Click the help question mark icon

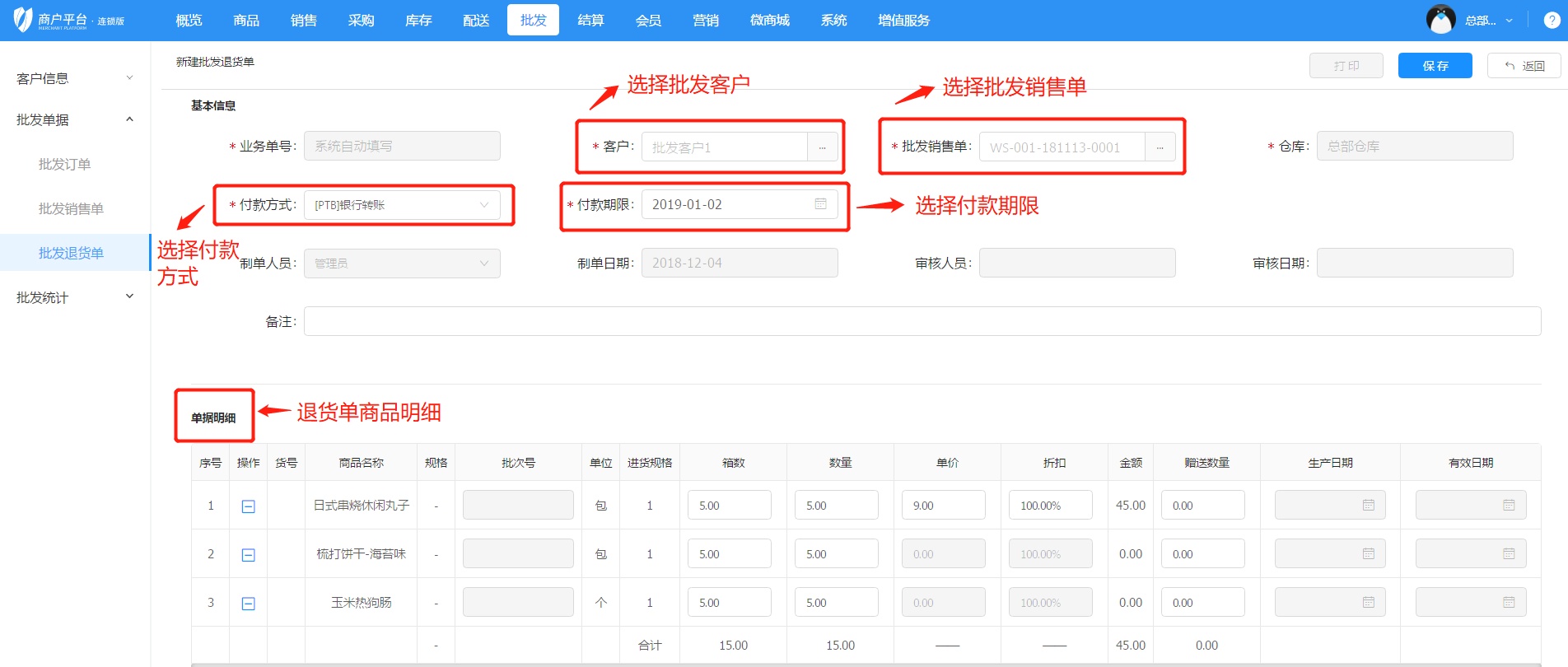[1552, 21]
